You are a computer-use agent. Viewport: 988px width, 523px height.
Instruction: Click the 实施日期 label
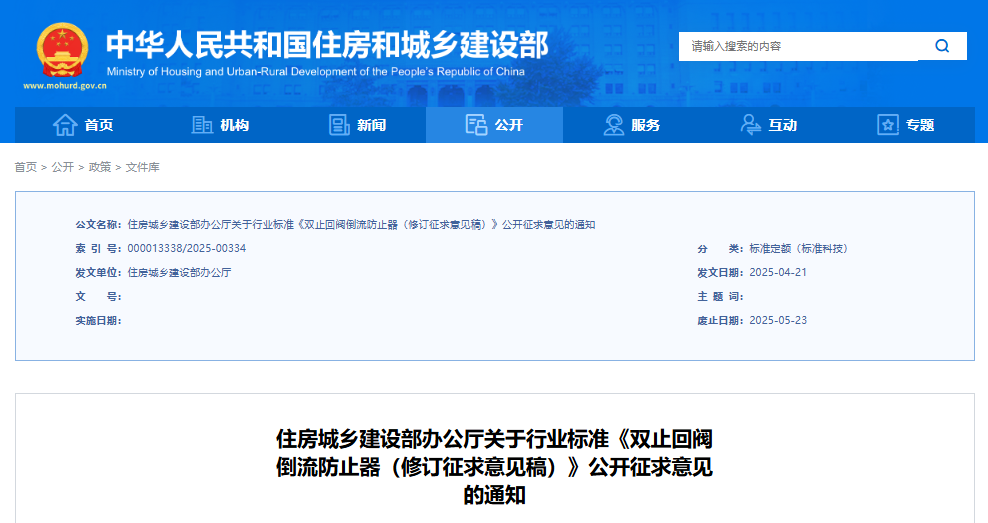click(x=98, y=320)
